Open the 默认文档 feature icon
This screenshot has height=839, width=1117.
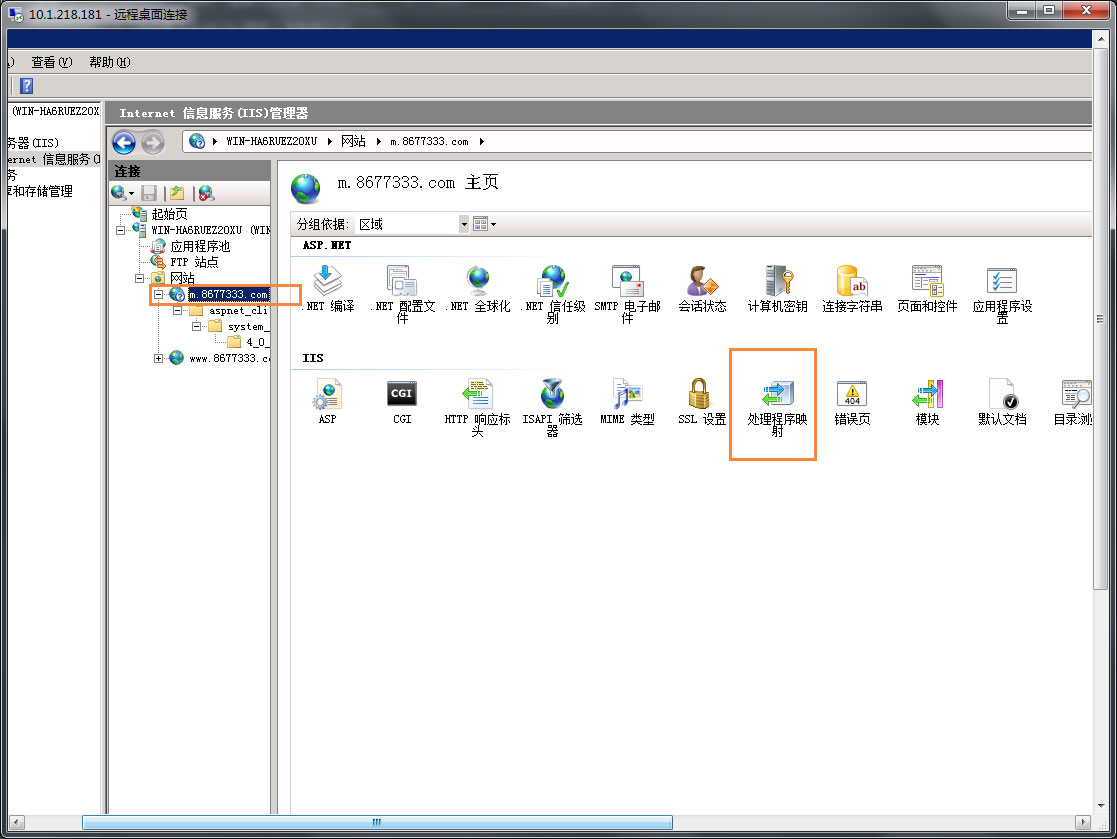(x=1002, y=394)
